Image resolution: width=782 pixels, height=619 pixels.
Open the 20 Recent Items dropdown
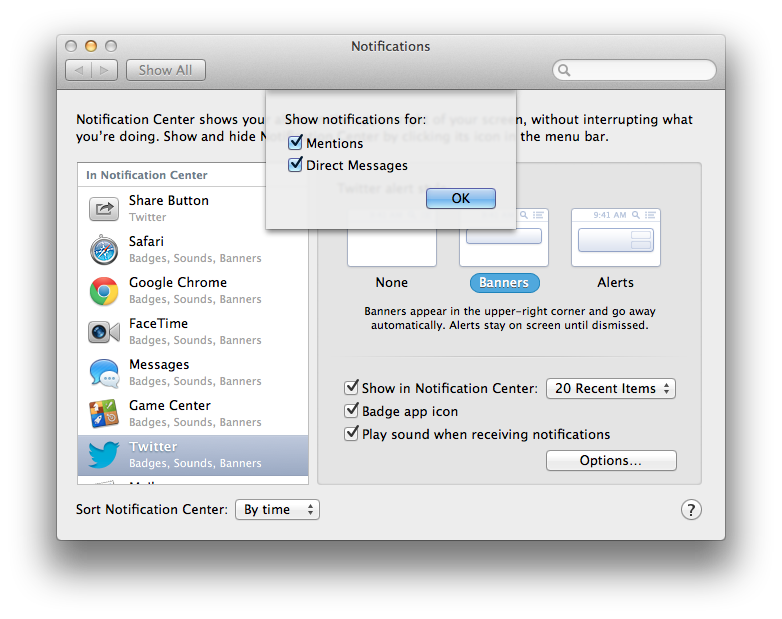611,389
